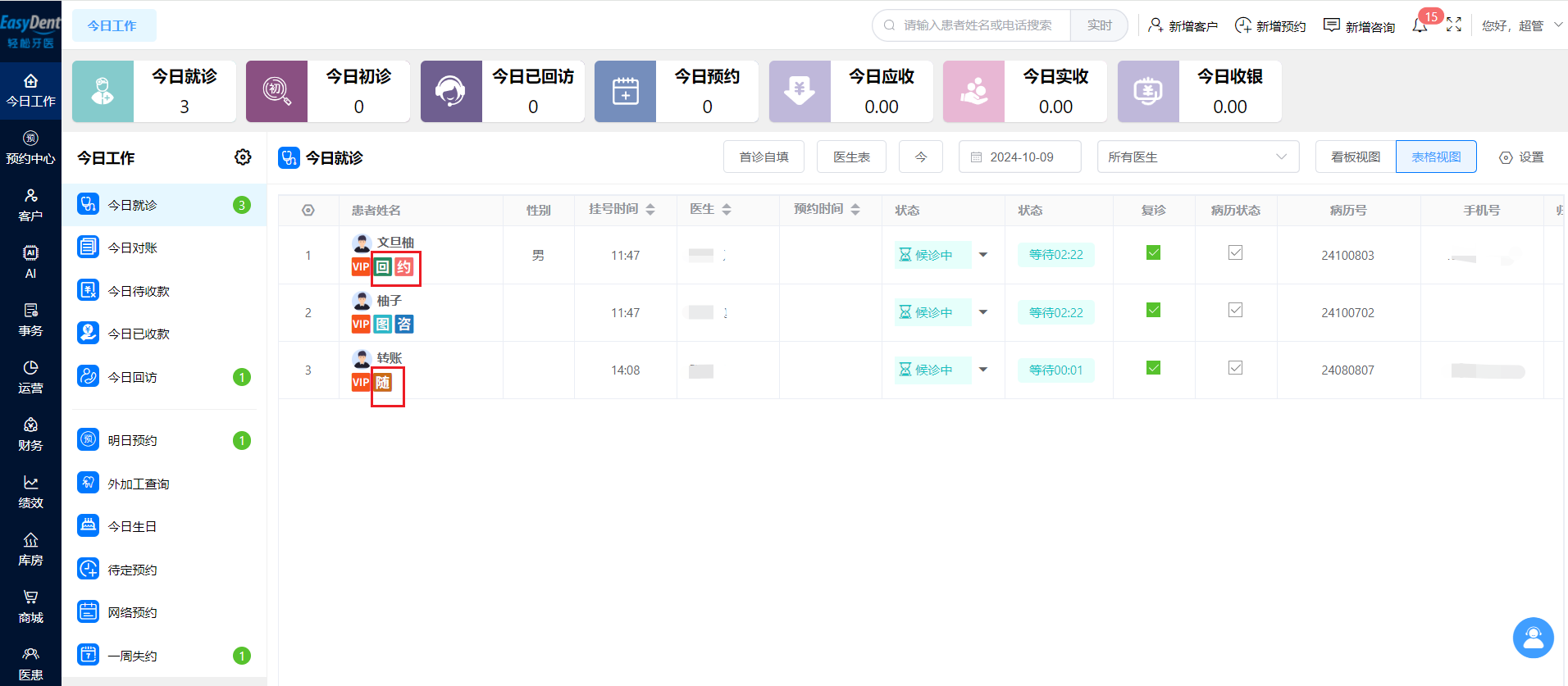Click the 约 tag under patient 文旦柚
This screenshot has width=1568, height=686.
403,267
